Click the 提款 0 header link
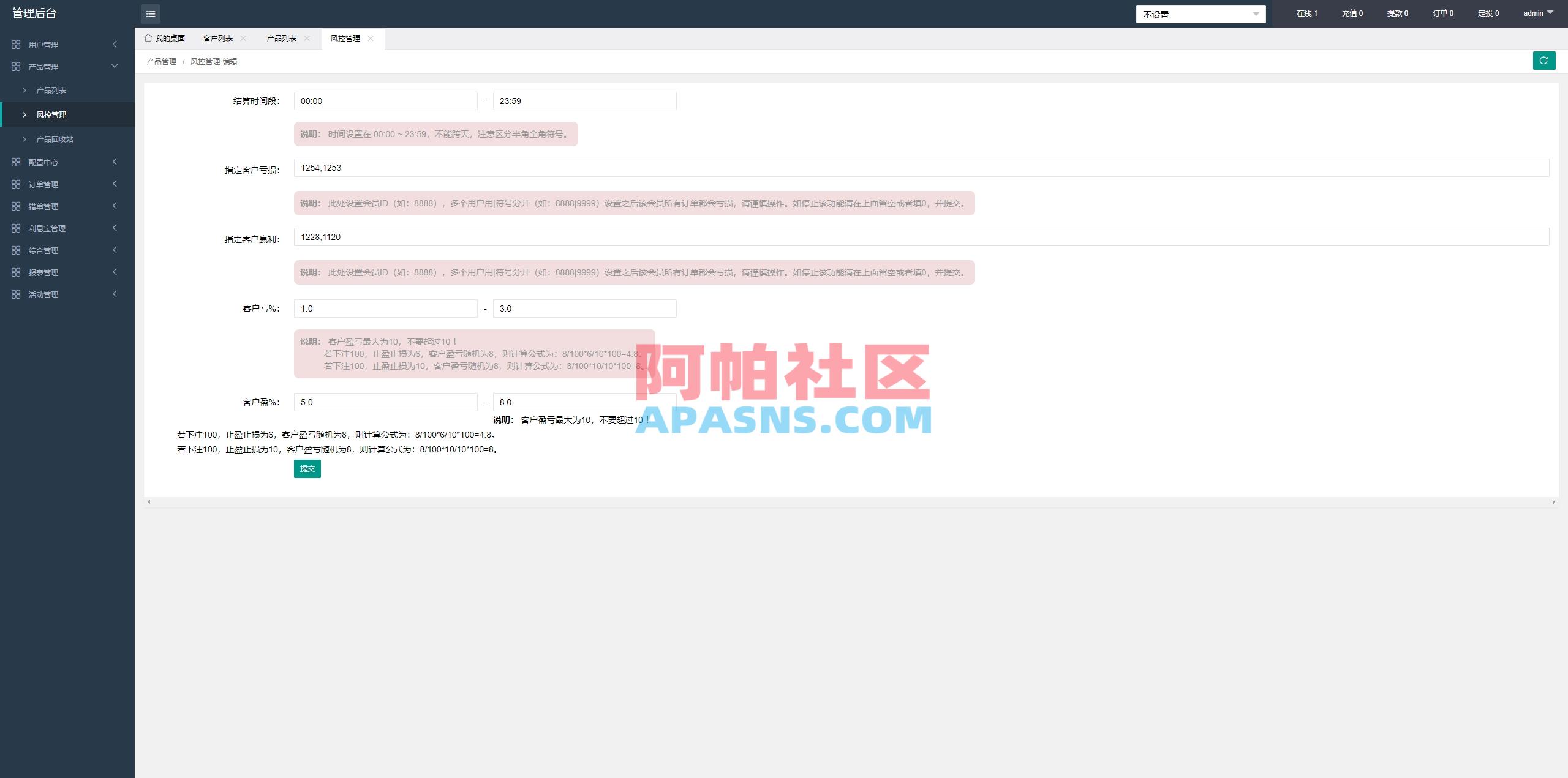 (1398, 13)
